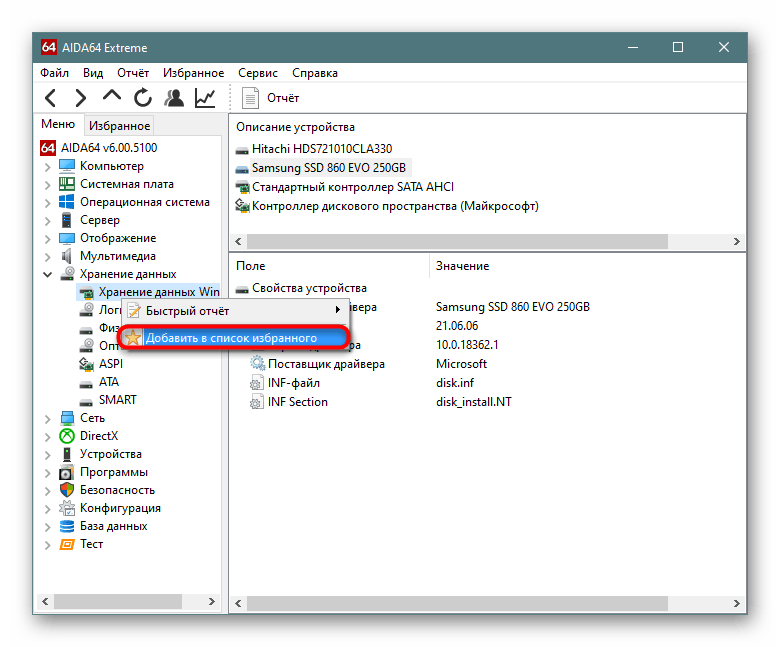Select the Отображение display icon

tap(67, 238)
